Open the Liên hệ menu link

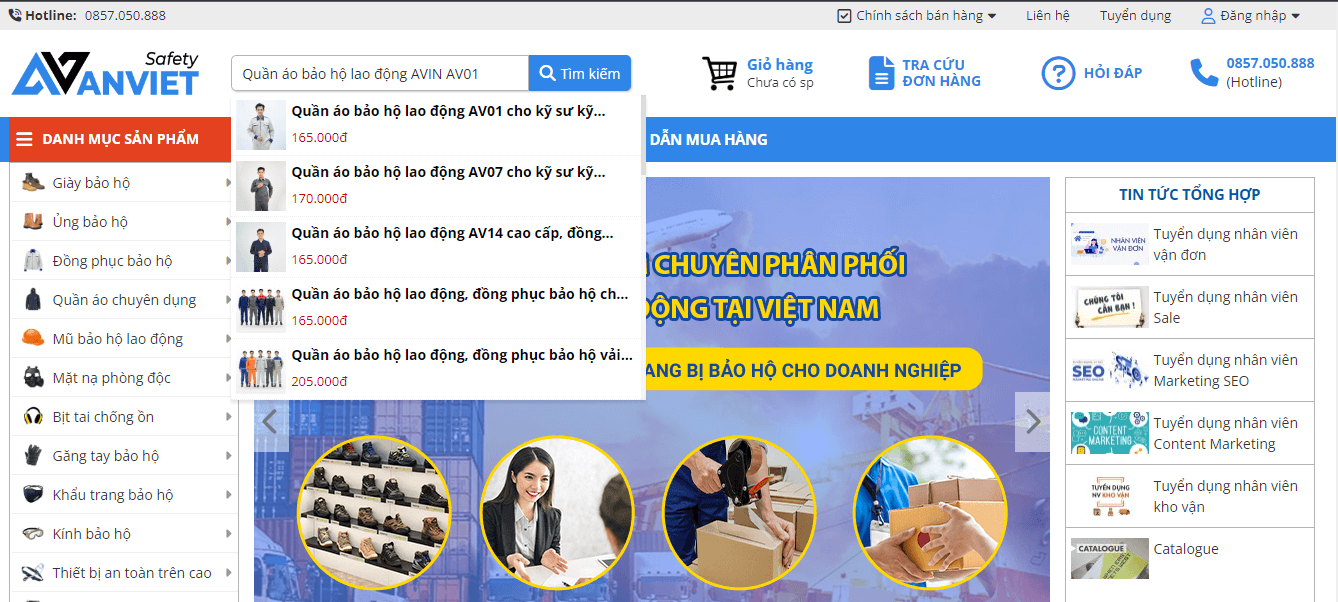click(x=1047, y=15)
